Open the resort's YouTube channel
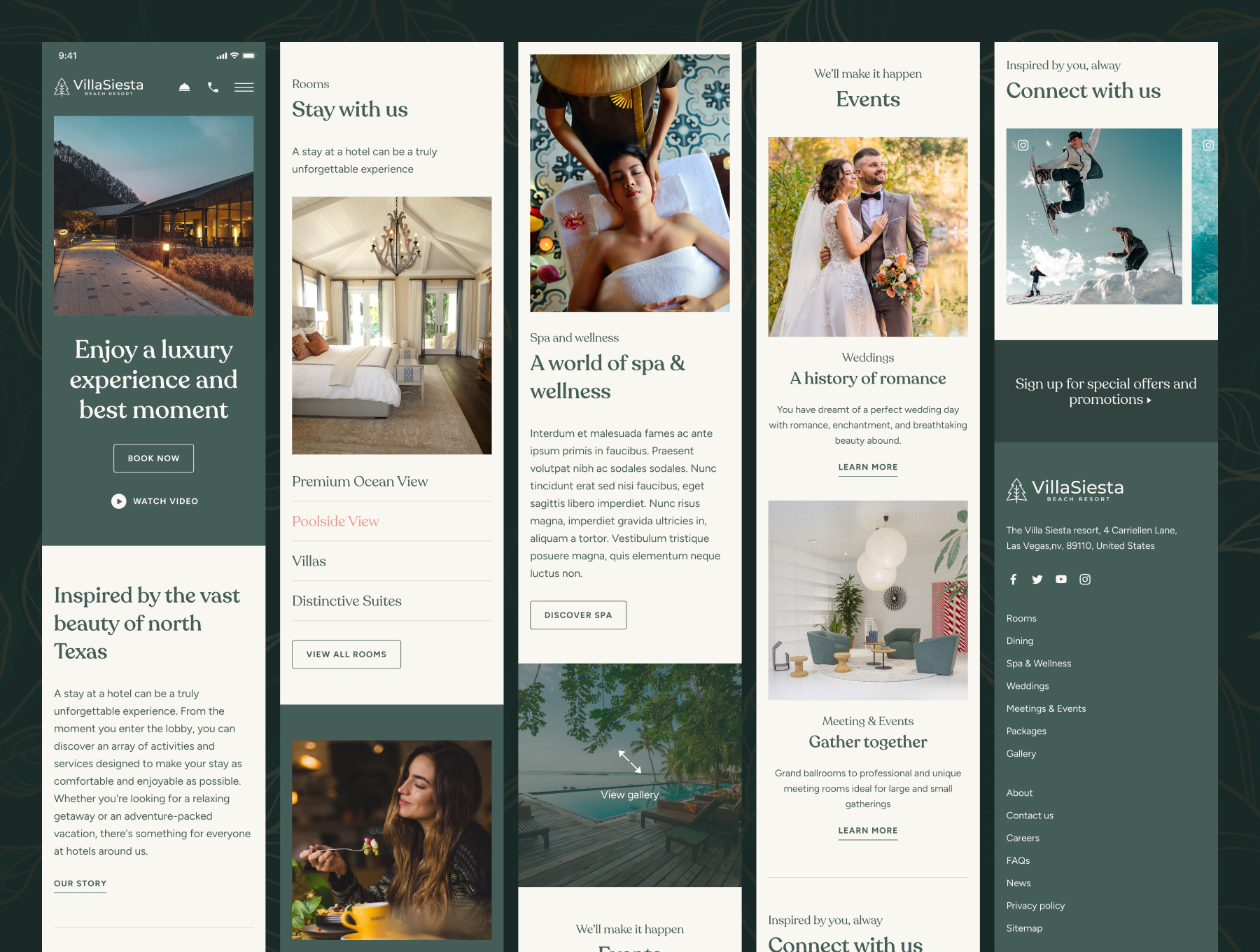Screen dimensions: 1260x952 1060,579
